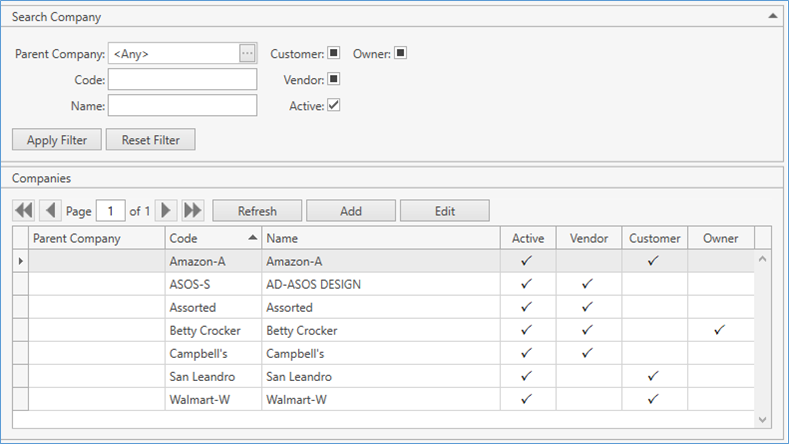Add a new company
789x444 pixels.
[x=351, y=211]
